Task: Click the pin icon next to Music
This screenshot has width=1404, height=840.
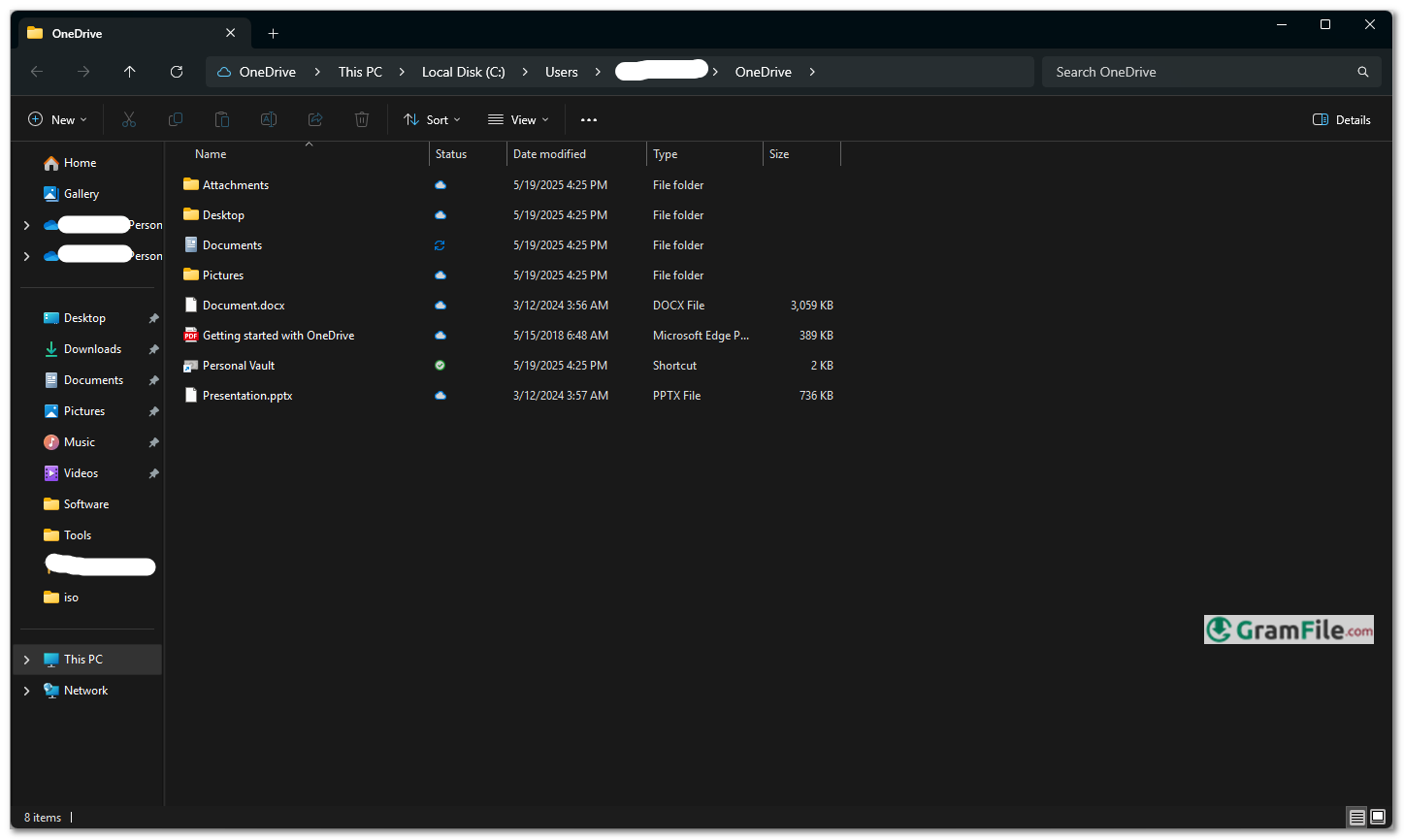Action: [153, 442]
